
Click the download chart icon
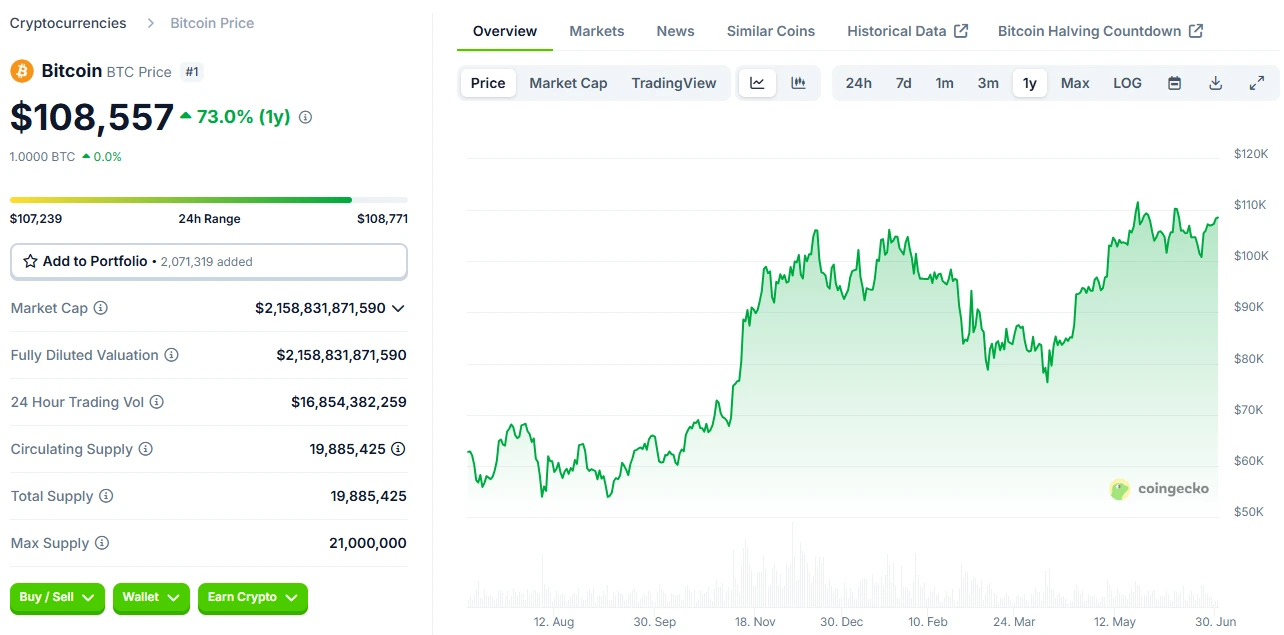pyautogui.click(x=1215, y=83)
